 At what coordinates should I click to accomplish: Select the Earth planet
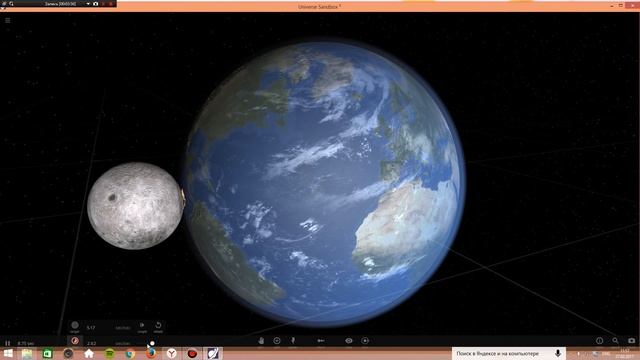(x=325, y=184)
